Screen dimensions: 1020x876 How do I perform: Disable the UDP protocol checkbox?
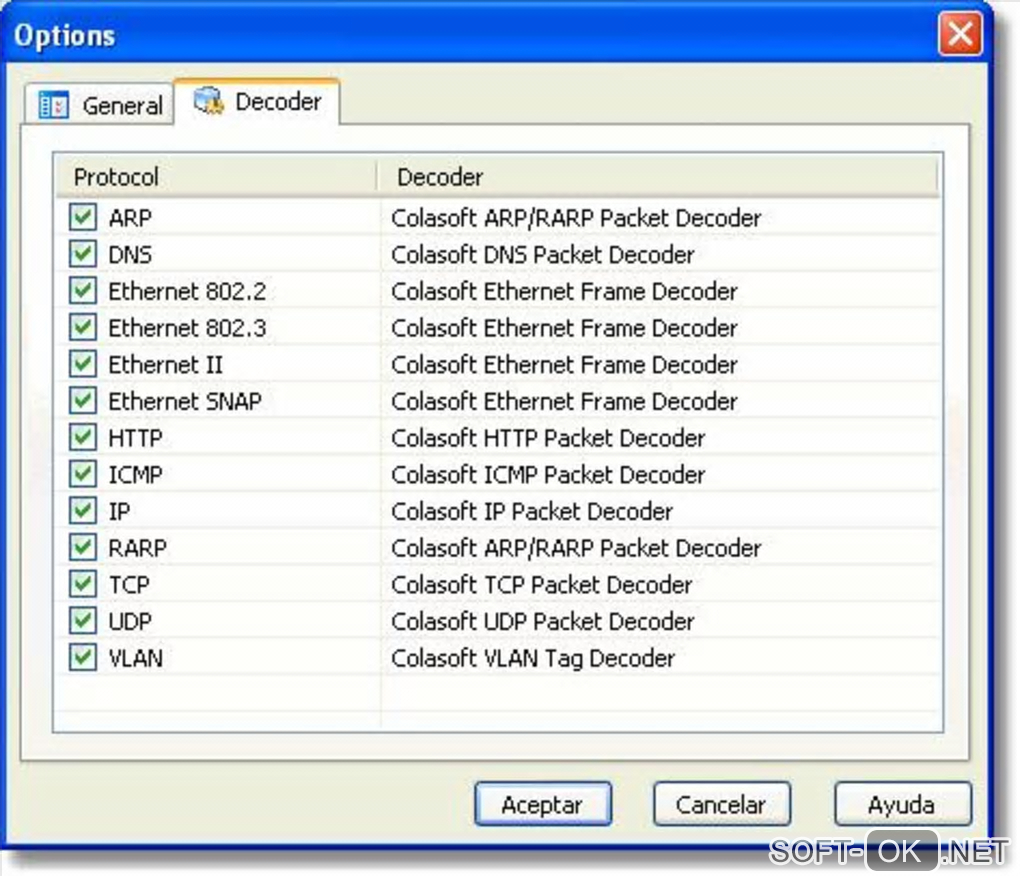point(83,621)
